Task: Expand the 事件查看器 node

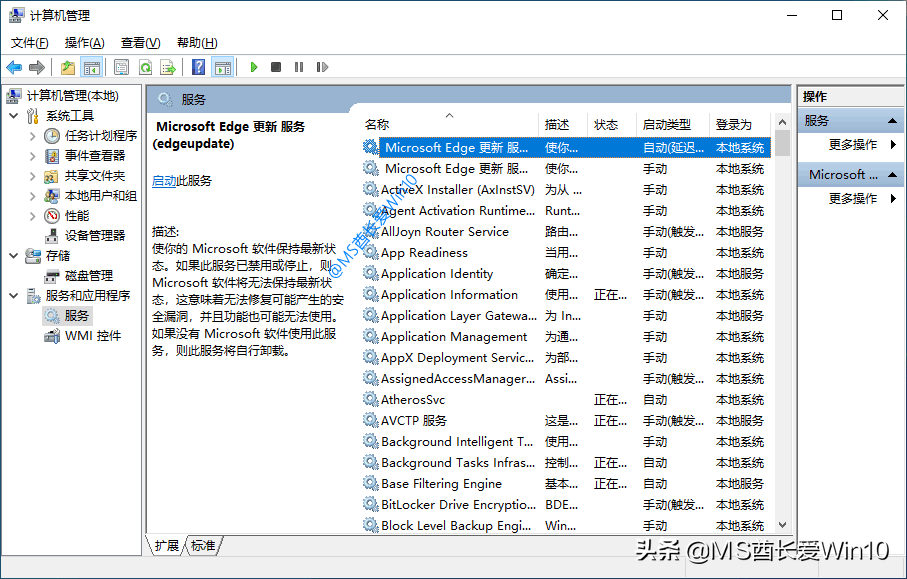Action: [x=32, y=156]
